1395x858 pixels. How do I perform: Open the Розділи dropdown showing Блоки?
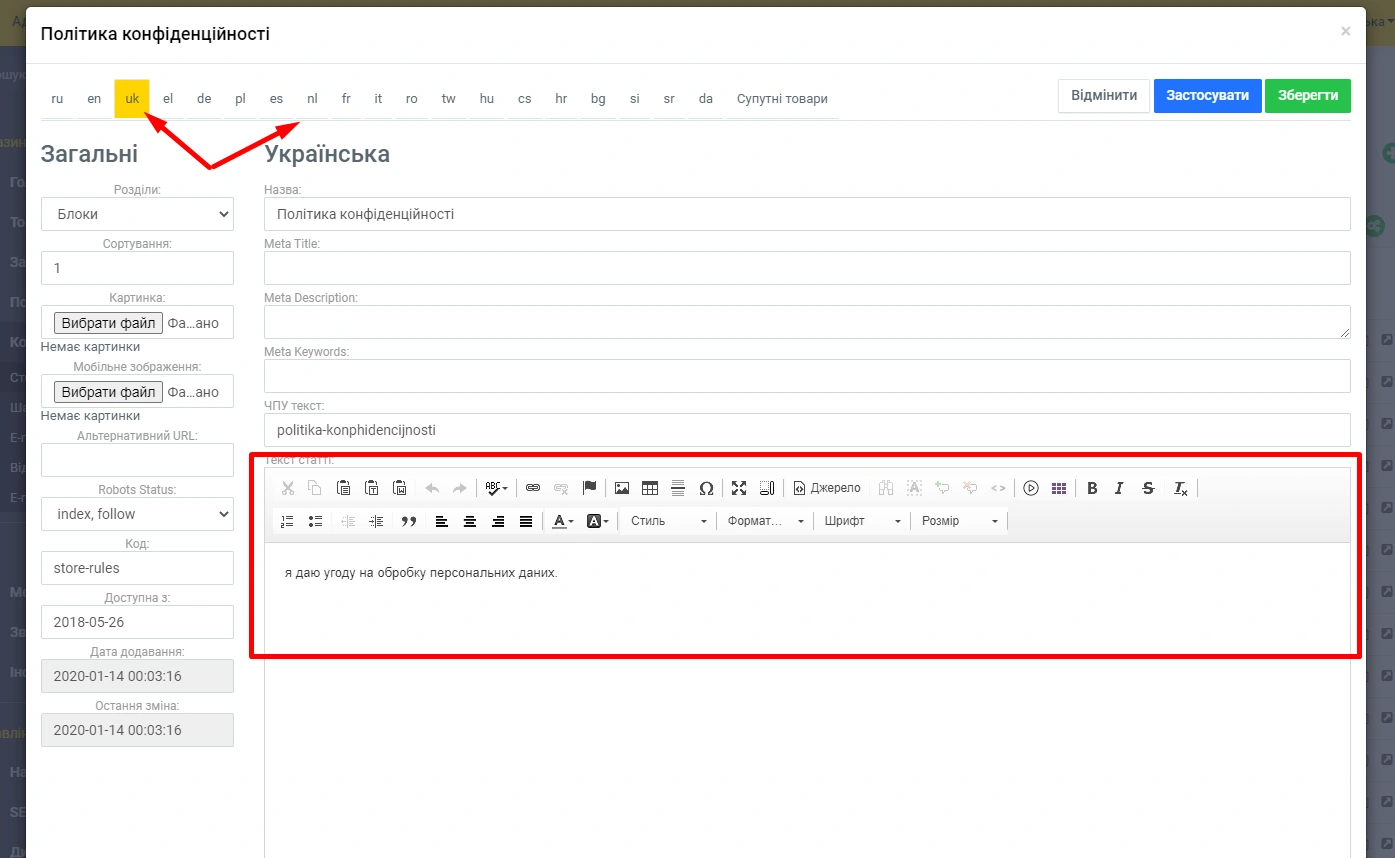(x=137, y=214)
